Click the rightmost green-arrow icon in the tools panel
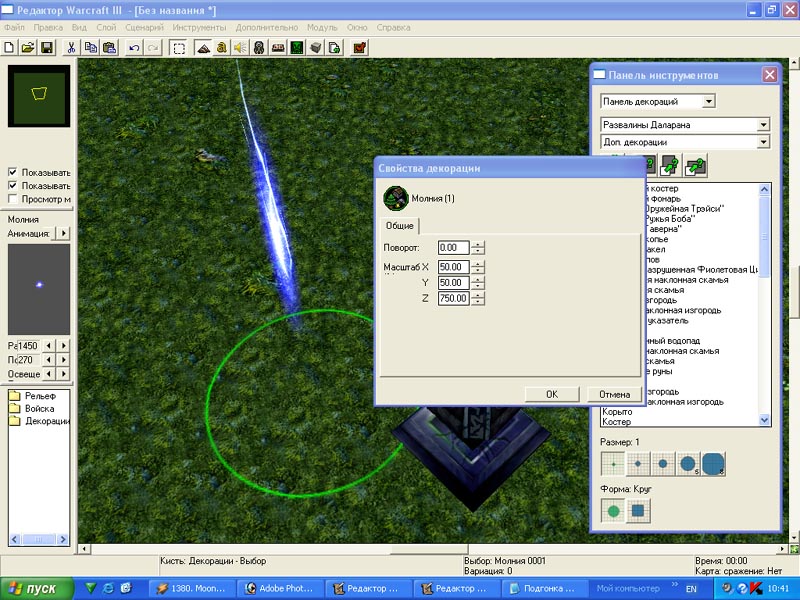The image size is (800, 600). coord(695,165)
